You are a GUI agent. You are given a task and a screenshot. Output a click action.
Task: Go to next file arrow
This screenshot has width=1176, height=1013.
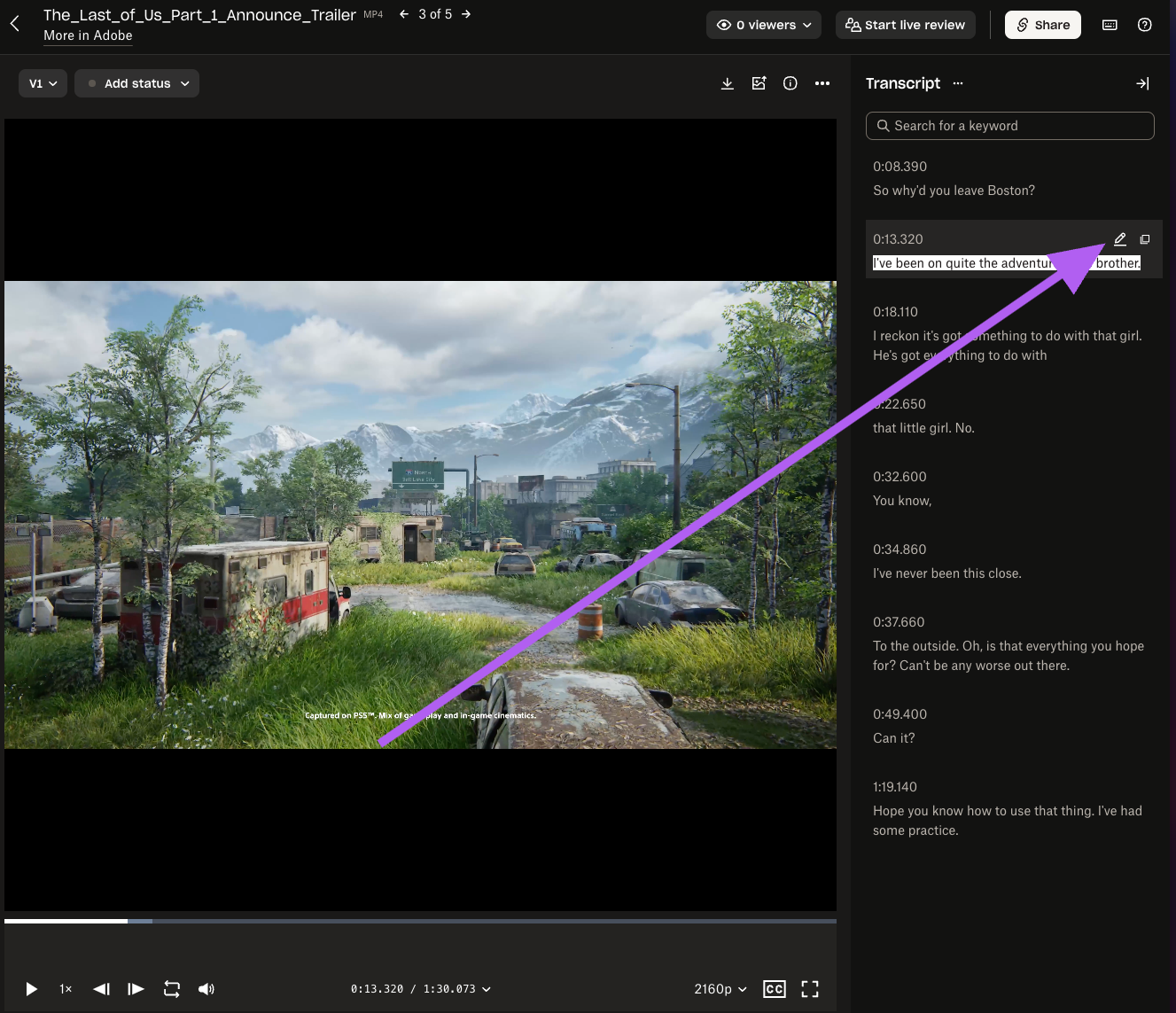(x=466, y=14)
